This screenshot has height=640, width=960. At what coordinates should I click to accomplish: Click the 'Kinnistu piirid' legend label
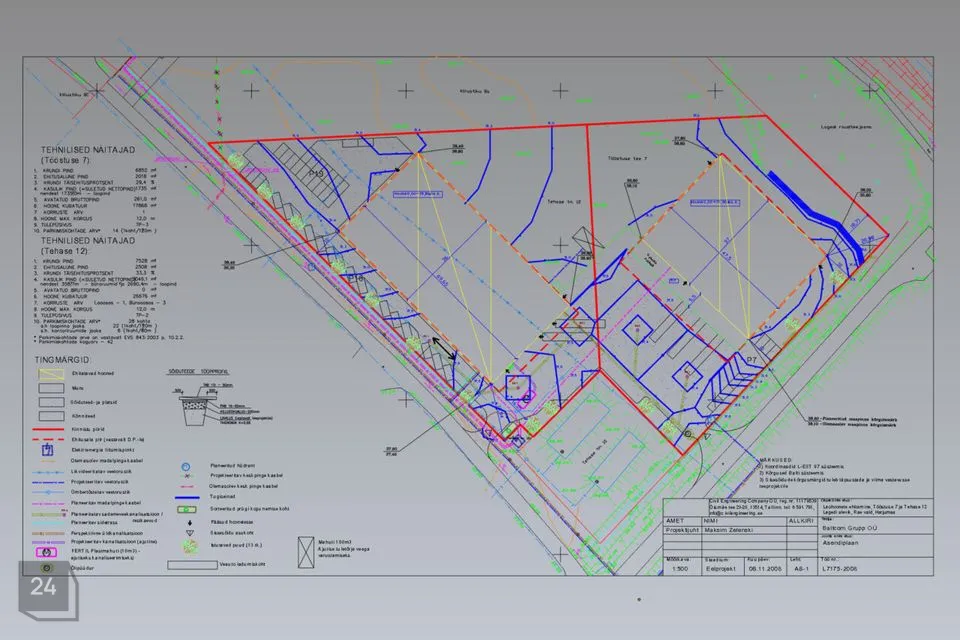click(x=88, y=429)
